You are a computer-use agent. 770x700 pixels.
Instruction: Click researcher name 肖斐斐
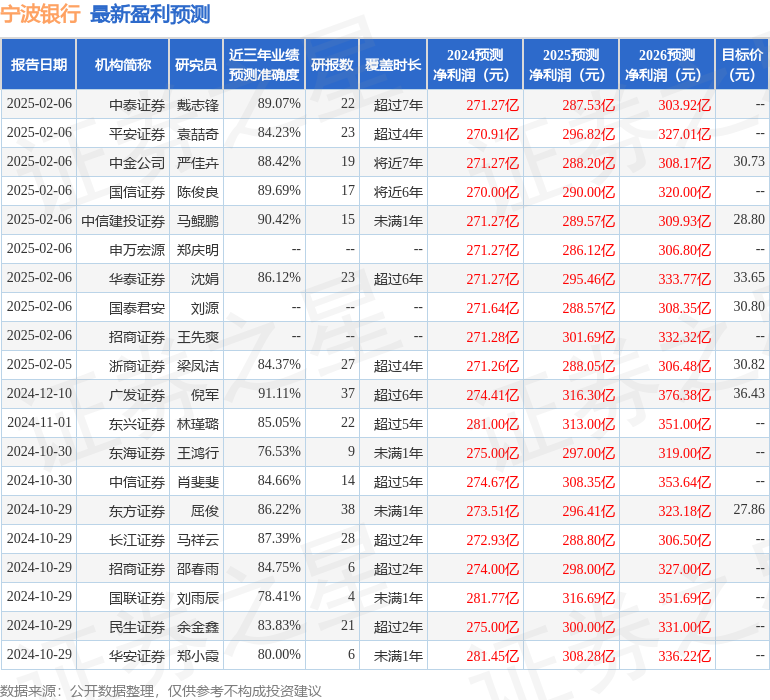click(x=198, y=482)
